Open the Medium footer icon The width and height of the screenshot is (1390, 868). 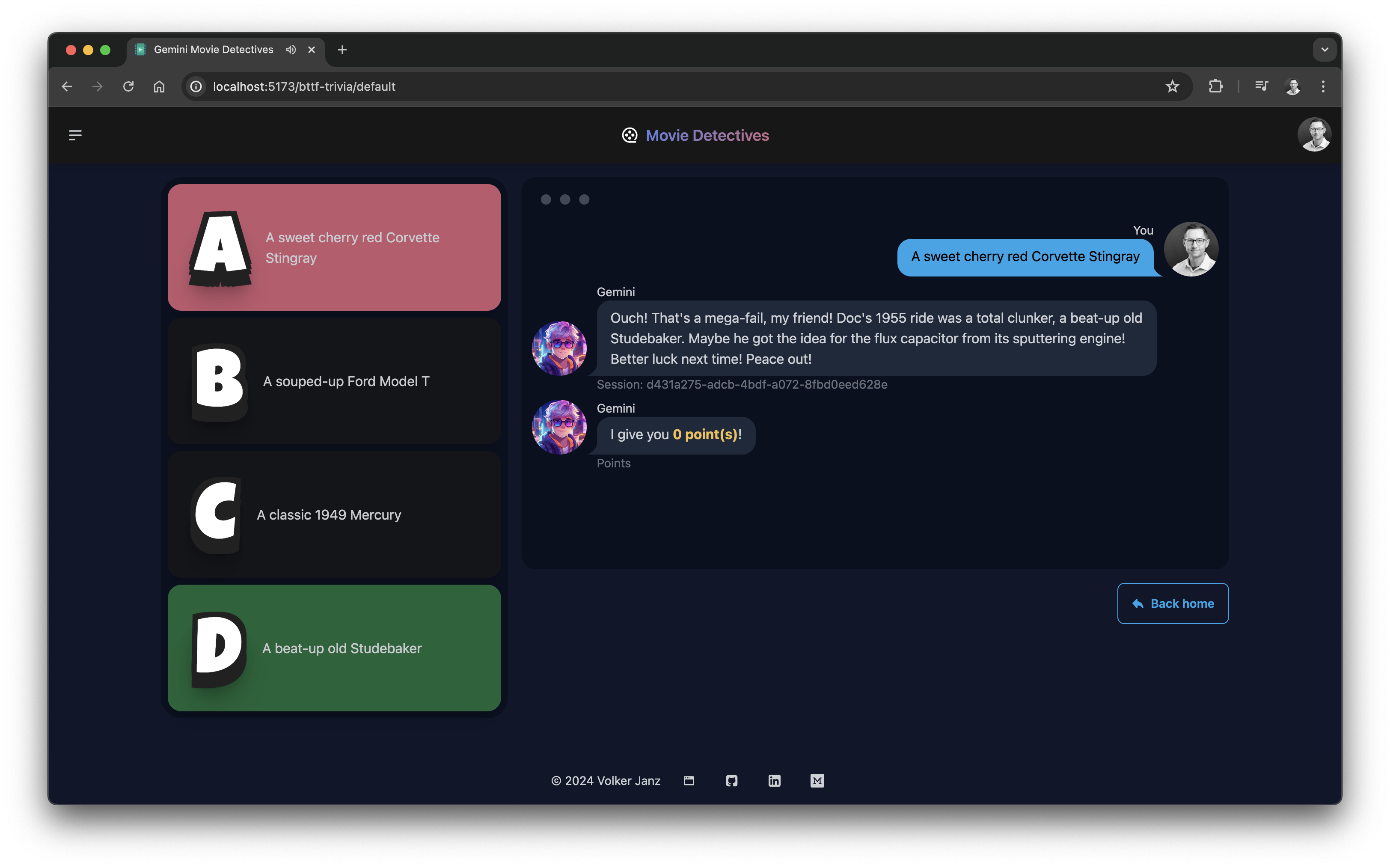click(x=817, y=781)
